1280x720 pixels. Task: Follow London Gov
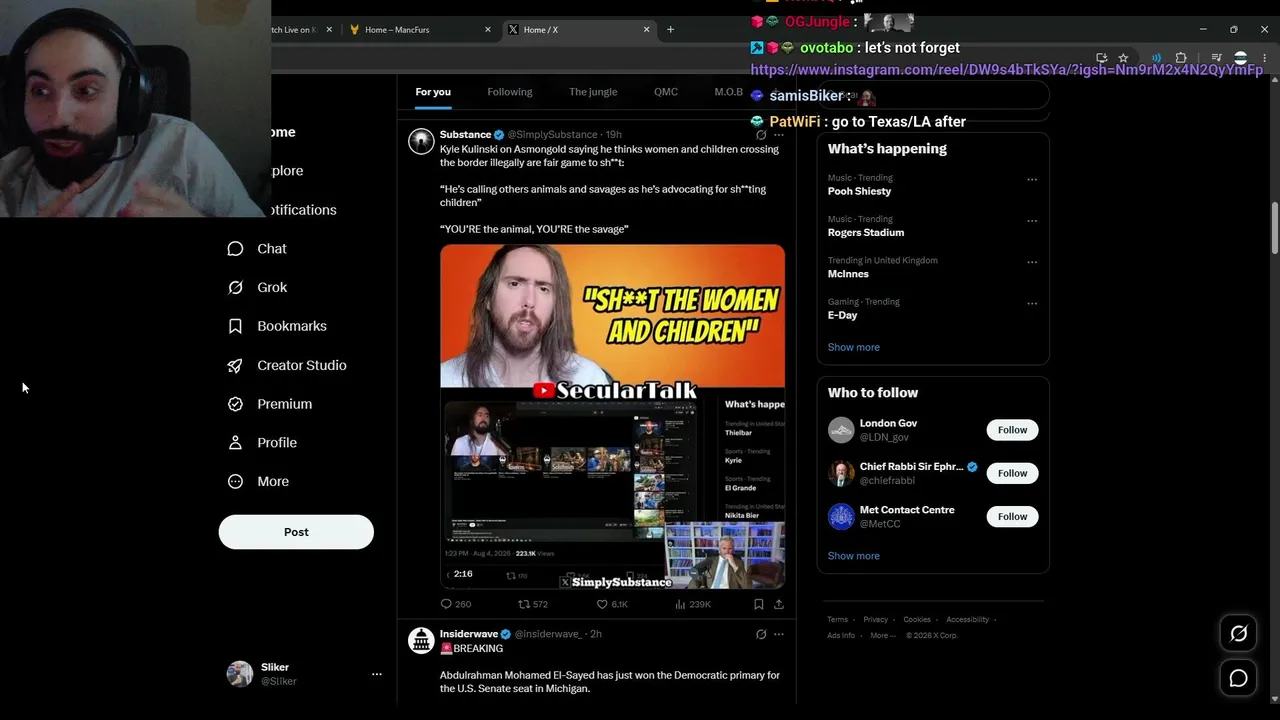pyautogui.click(x=1012, y=430)
